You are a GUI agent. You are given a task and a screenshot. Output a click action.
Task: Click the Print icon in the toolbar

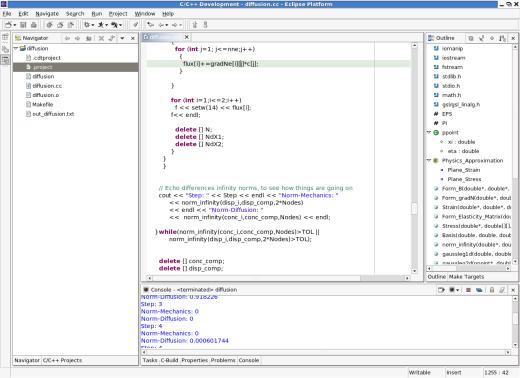pos(34,25)
